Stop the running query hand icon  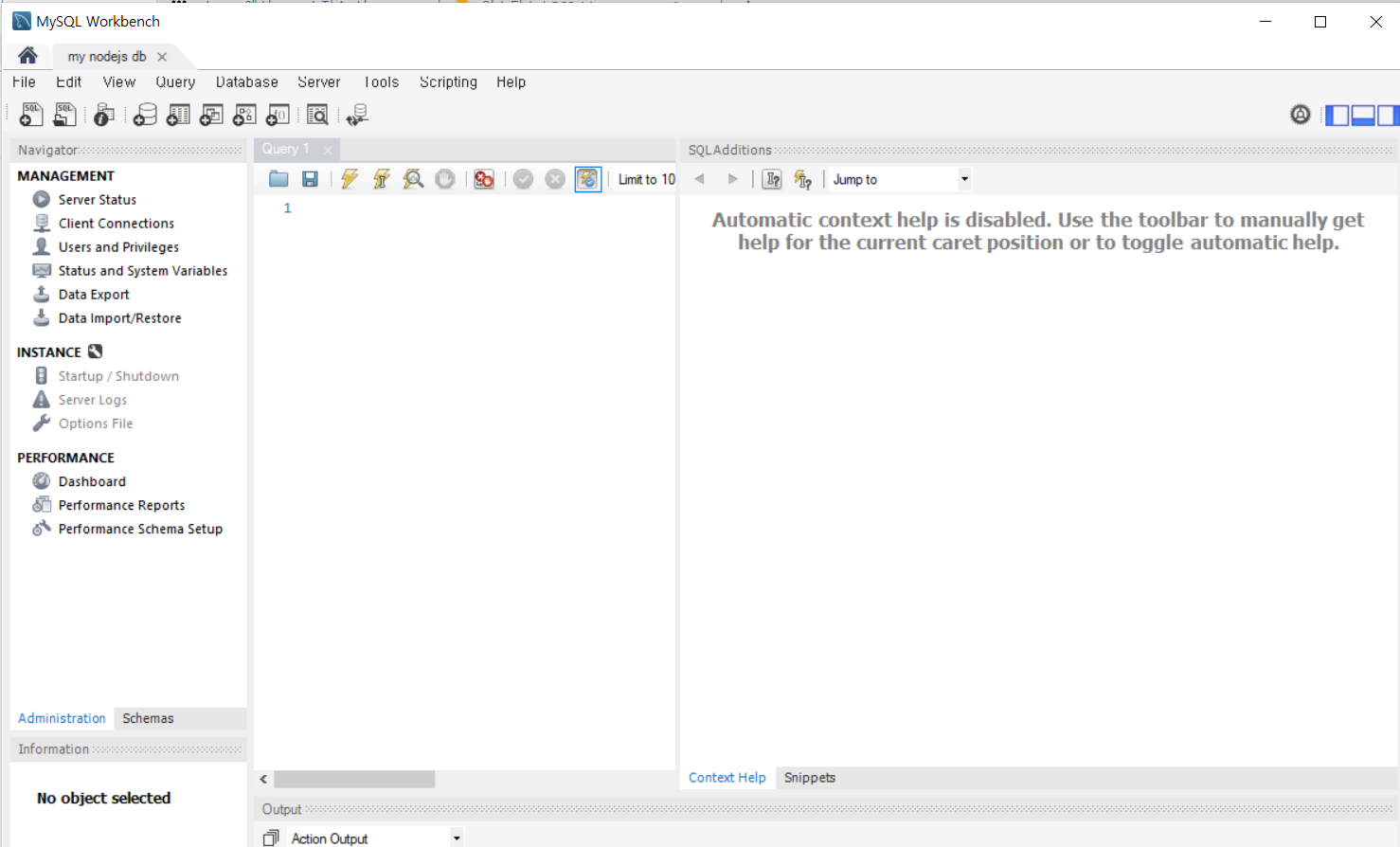[445, 179]
